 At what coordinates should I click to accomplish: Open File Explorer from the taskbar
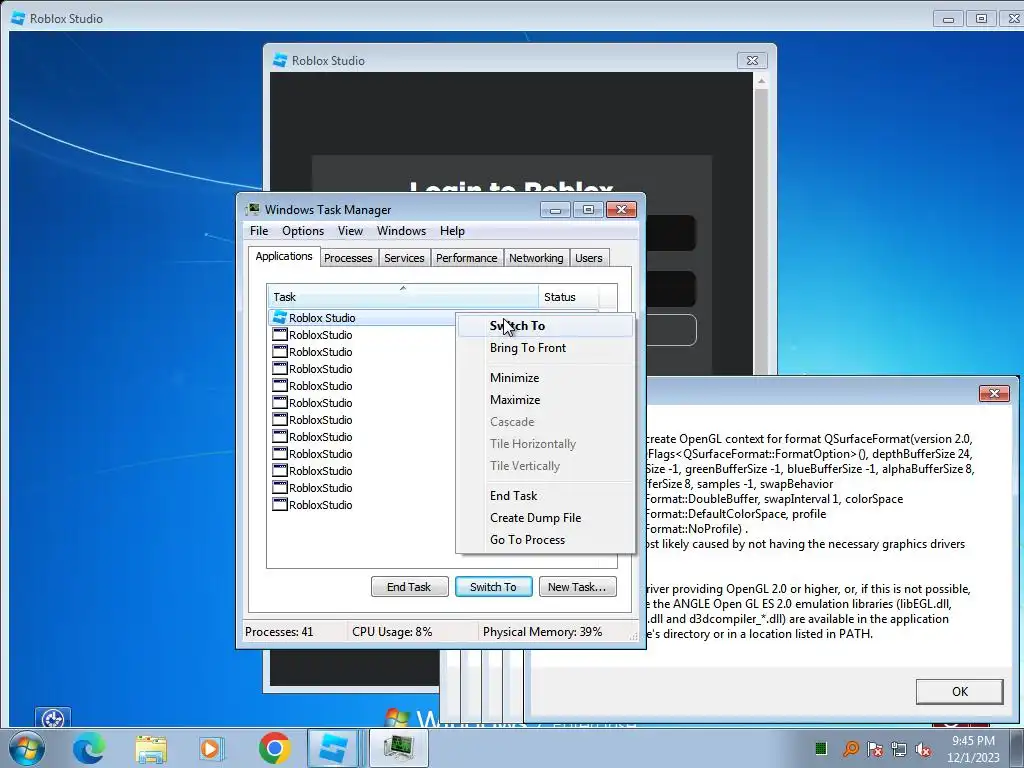click(x=151, y=748)
